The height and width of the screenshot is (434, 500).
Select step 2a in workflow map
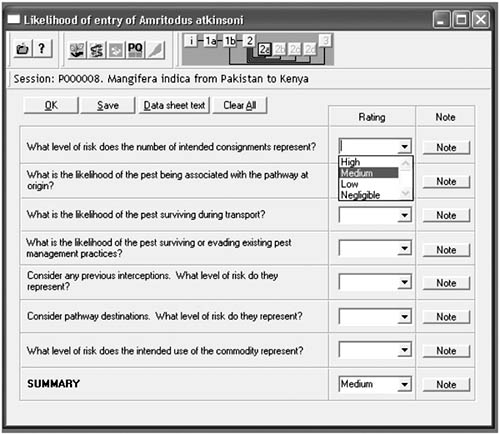coord(265,49)
